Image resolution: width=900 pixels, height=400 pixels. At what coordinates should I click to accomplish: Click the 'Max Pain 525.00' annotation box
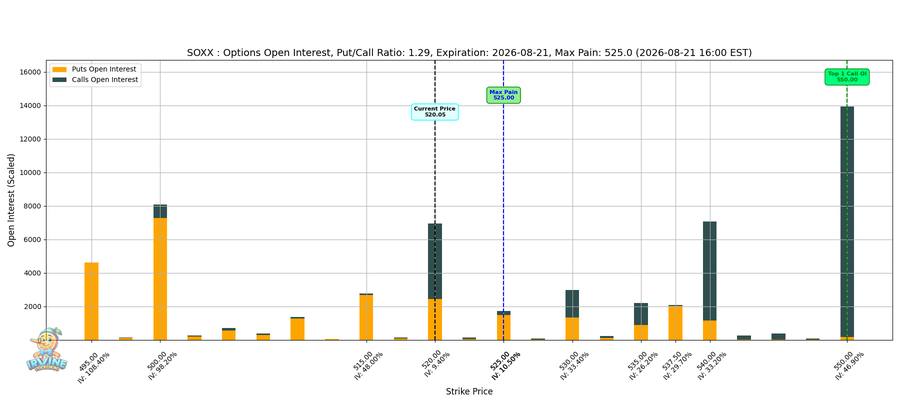coord(503,95)
